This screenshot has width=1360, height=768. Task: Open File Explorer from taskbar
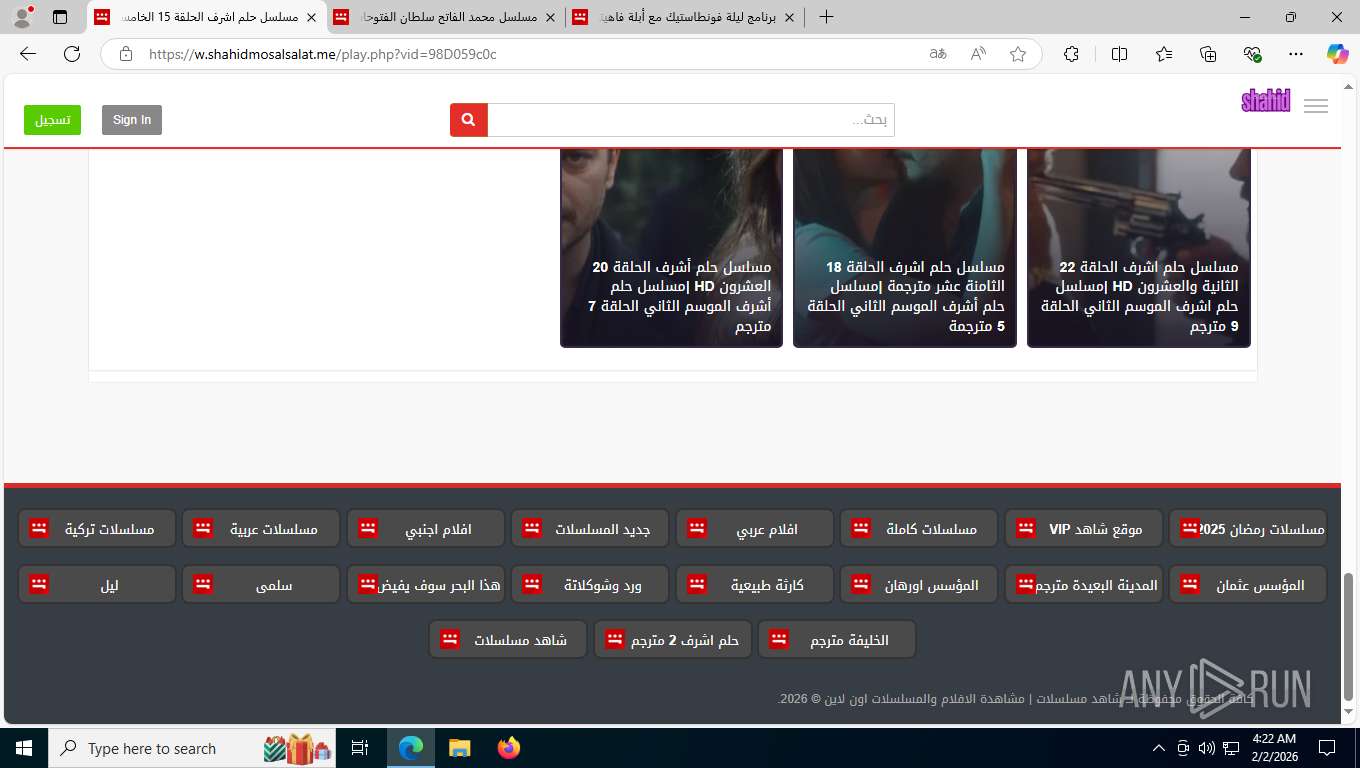tap(459, 748)
